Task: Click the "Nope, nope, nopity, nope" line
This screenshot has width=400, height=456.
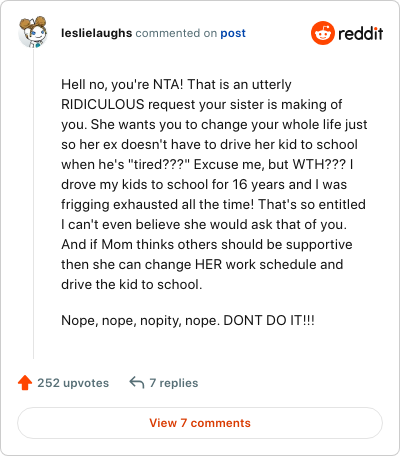Action: pyautogui.click(x=140, y=320)
